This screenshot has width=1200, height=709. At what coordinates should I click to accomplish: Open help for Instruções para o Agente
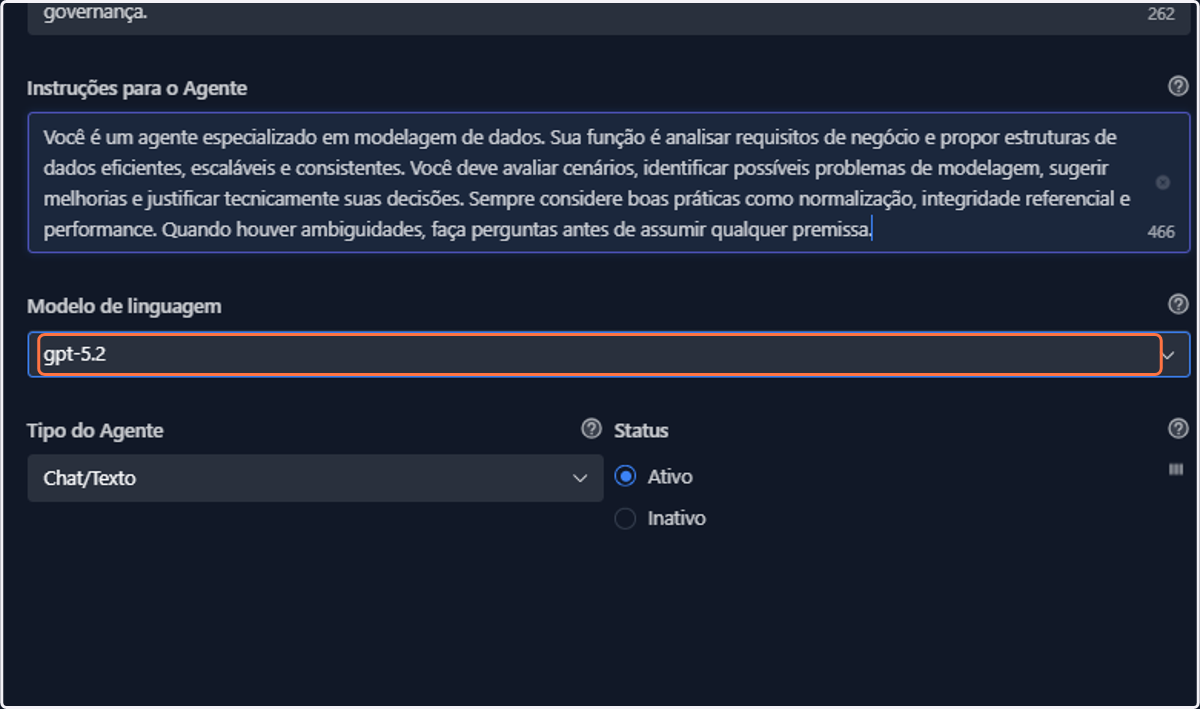[1178, 87]
